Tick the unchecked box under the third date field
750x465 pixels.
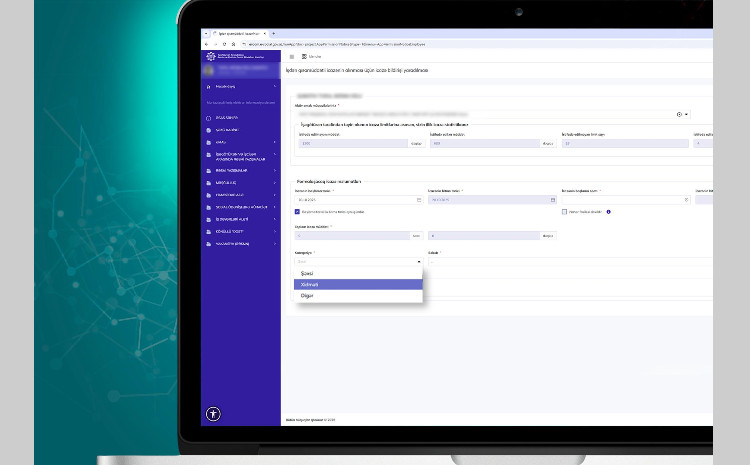[x=565, y=212]
